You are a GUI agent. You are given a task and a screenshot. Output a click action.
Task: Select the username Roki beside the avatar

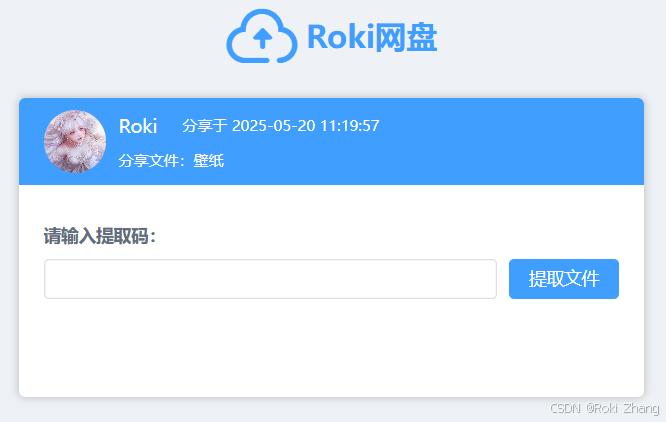click(x=138, y=126)
